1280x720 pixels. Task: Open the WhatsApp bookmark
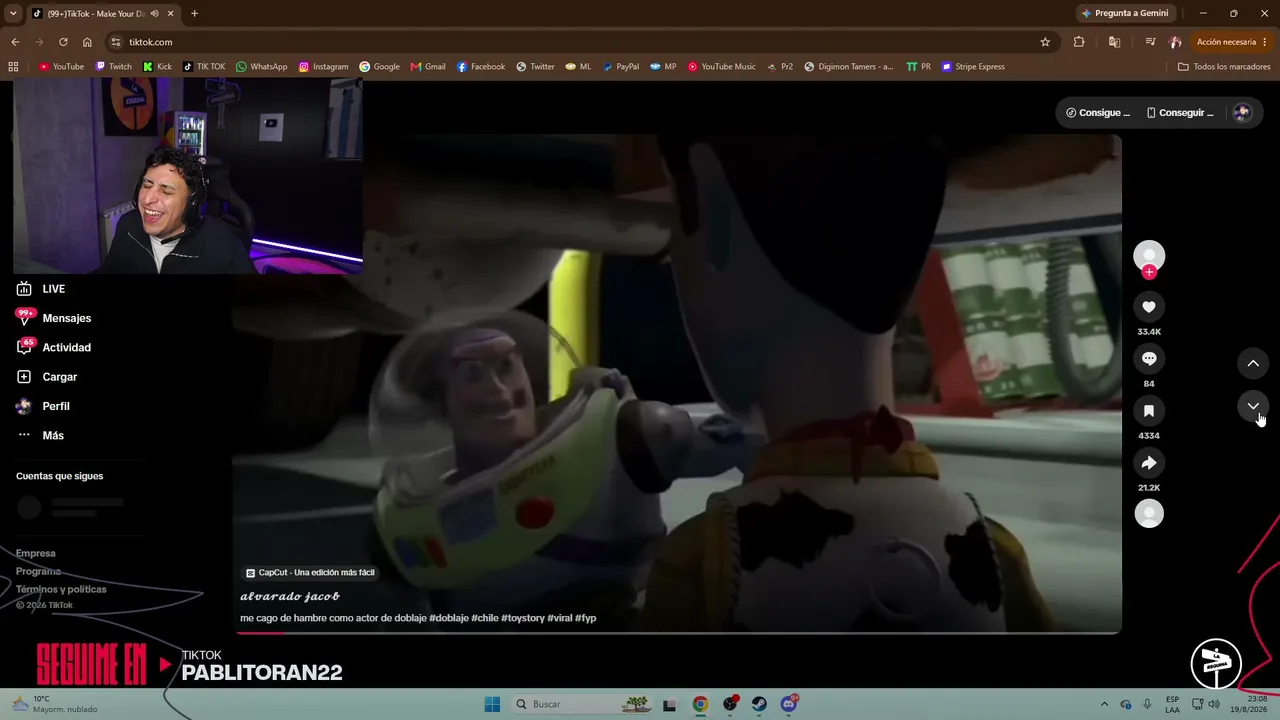point(261,67)
